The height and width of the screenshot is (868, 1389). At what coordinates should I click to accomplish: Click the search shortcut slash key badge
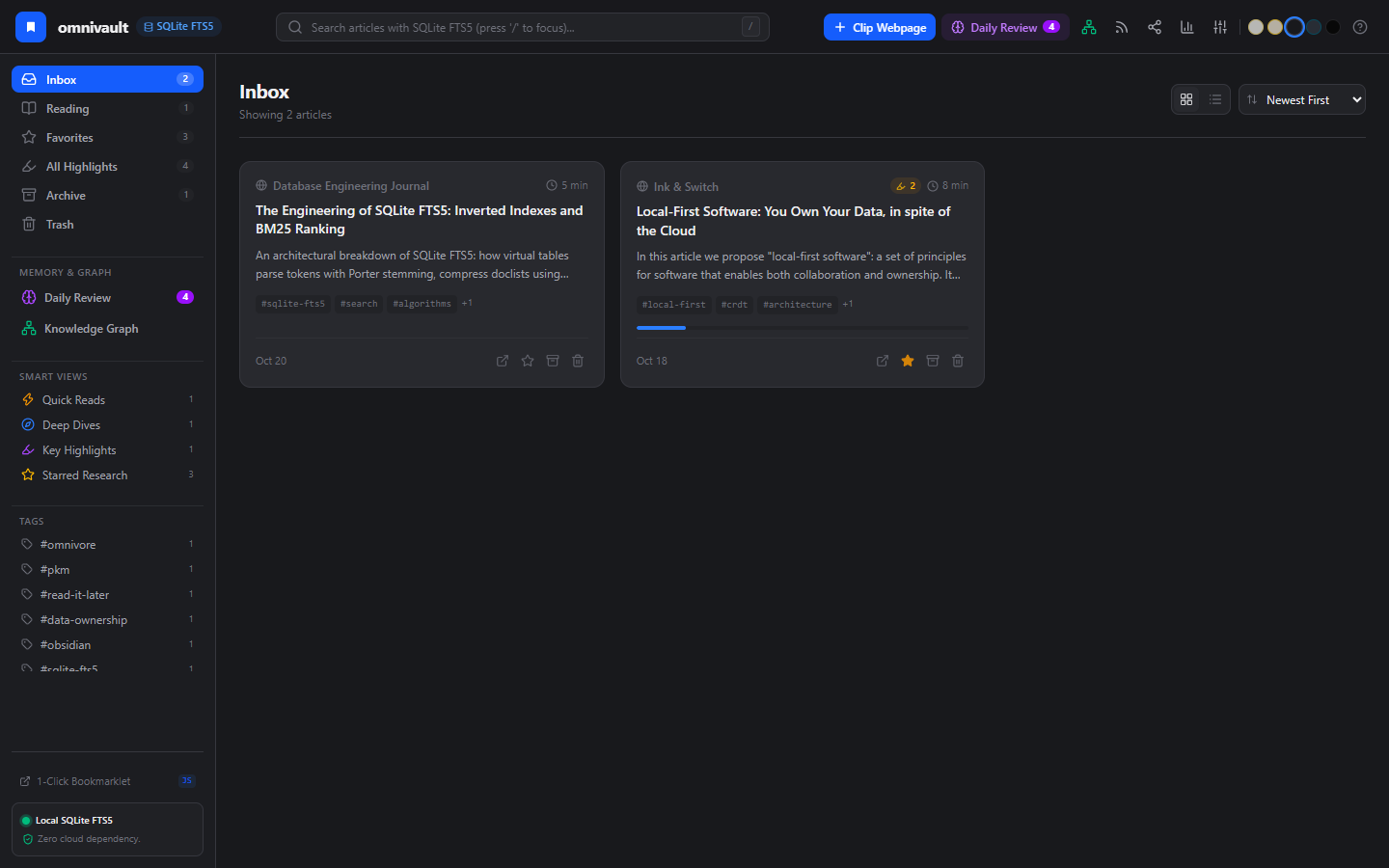click(x=750, y=27)
